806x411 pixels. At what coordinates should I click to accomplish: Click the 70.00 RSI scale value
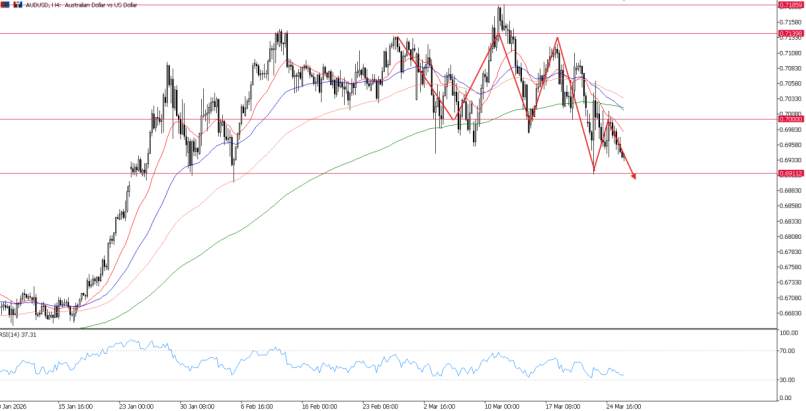(x=787, y=351)
